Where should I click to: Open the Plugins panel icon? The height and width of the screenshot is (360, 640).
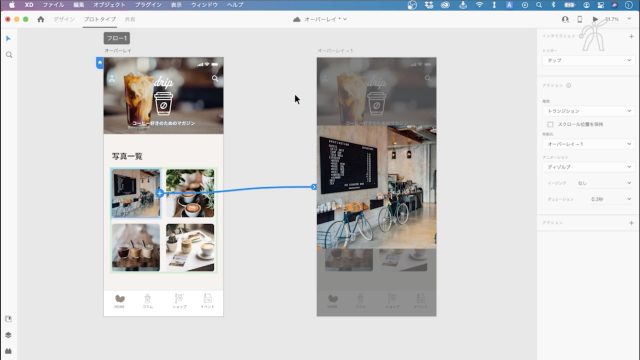tap(9, 351)
